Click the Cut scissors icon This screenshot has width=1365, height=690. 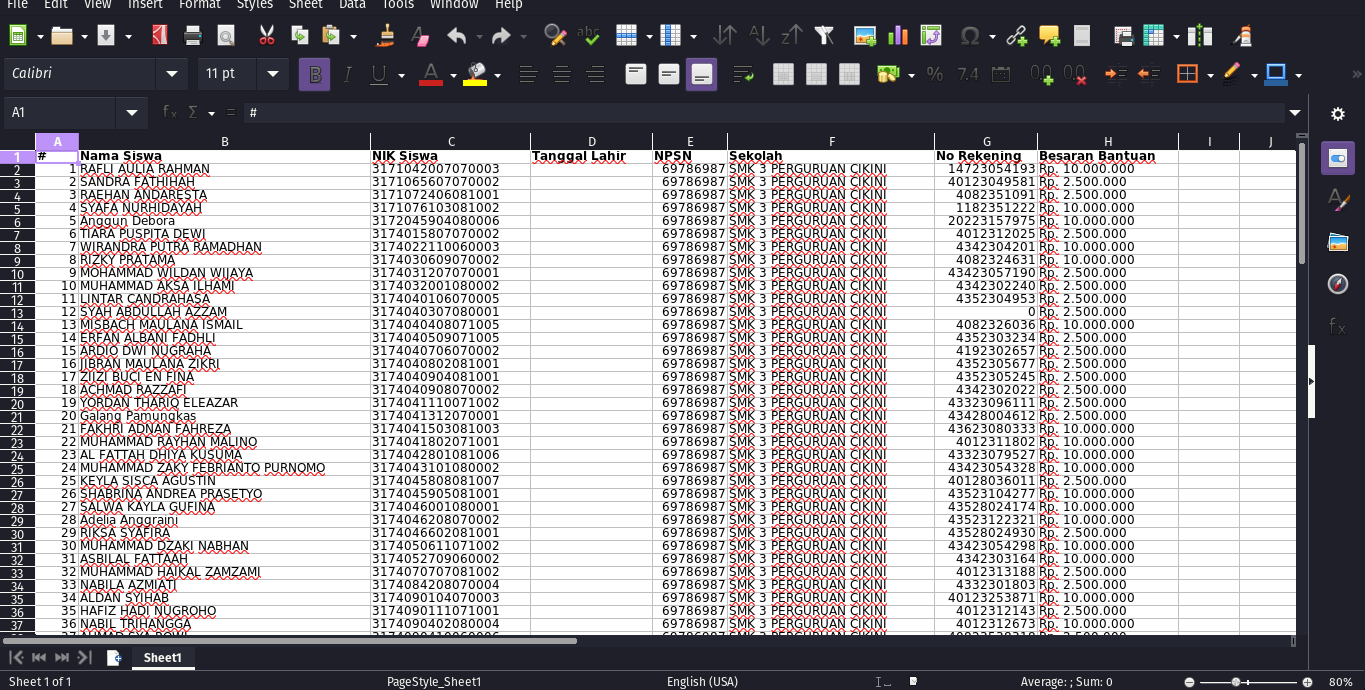pyautogui.click(x=266, y=36)
